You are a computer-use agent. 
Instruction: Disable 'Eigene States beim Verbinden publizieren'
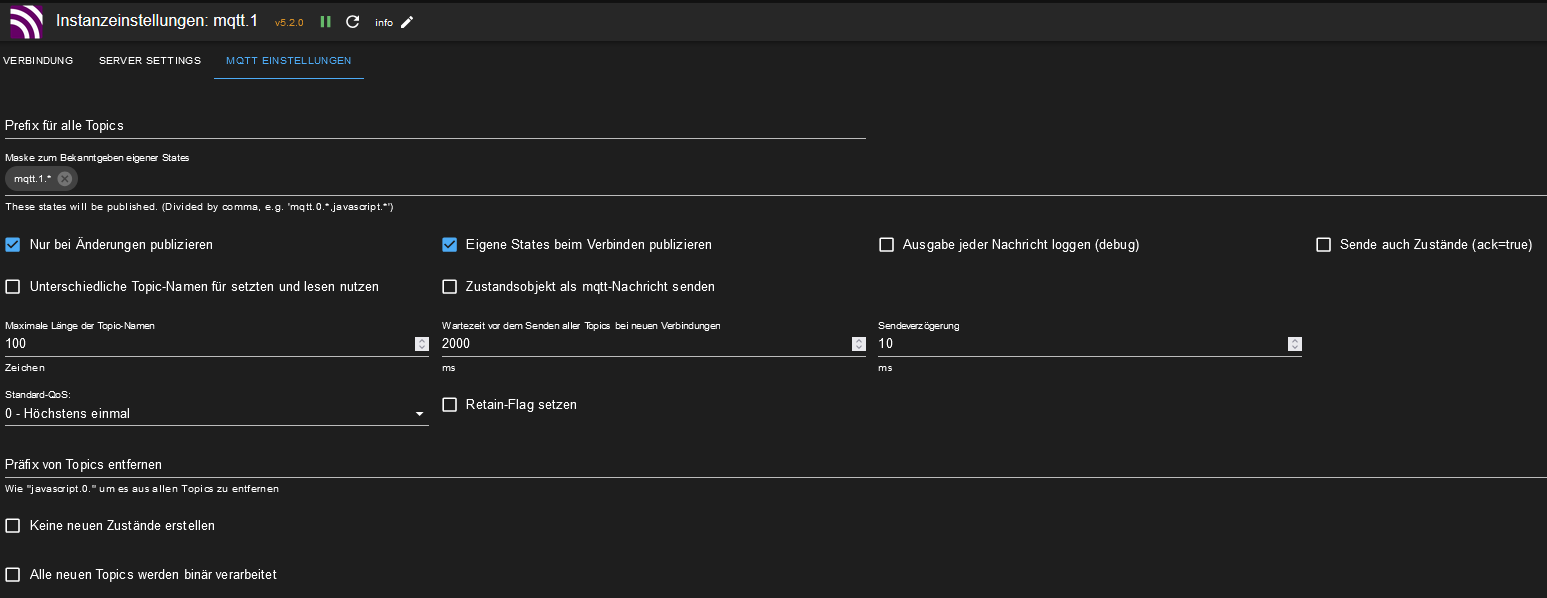pyautogui.click(x=450, y=245)
